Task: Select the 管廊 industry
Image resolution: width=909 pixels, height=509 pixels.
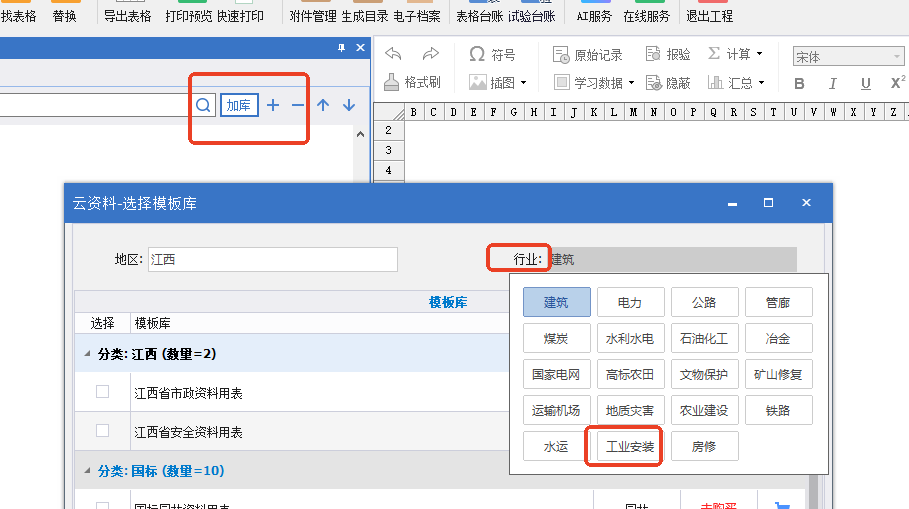Action: (779, 302)
